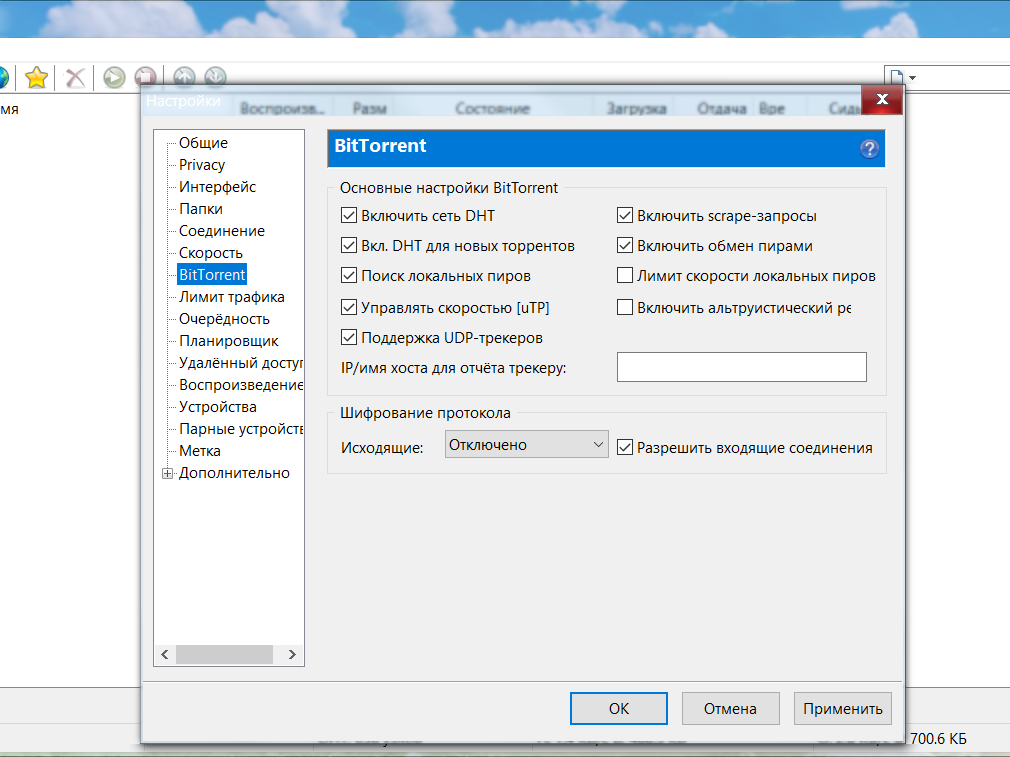Go to 'Интерфейс' settings section
Viewport: 1010px width, 757px height.
[217, 187]
